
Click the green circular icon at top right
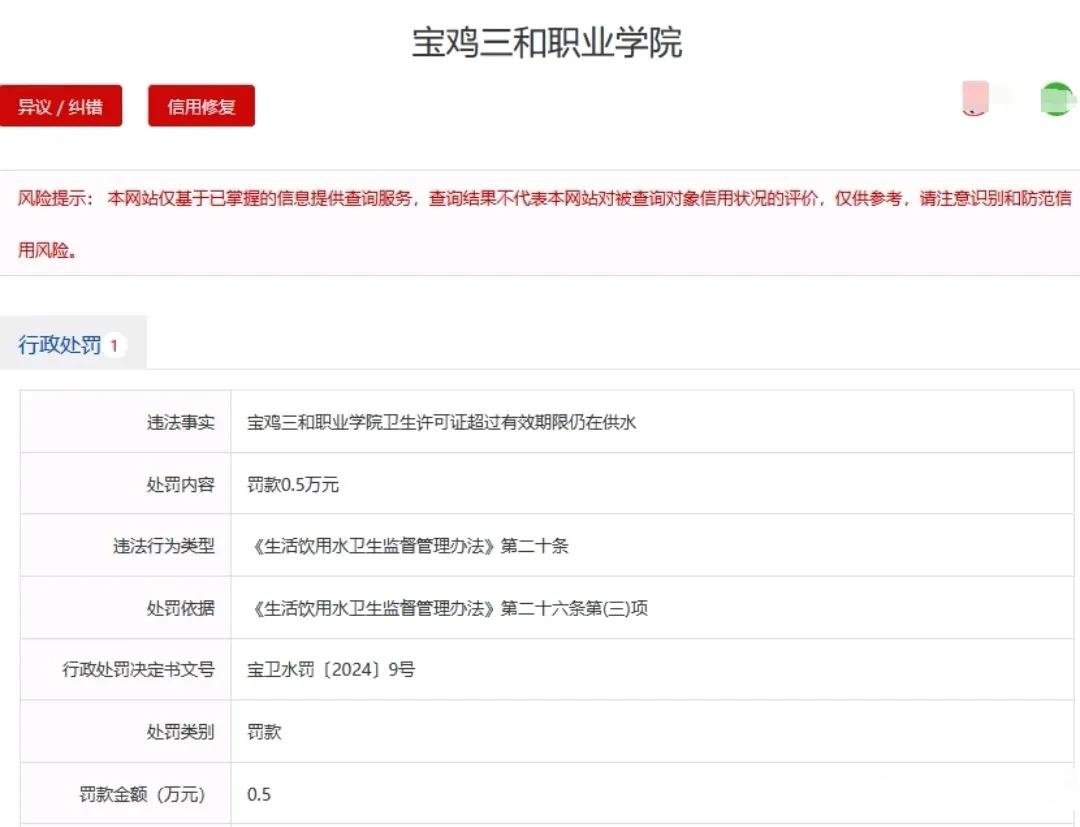[x=1056, y=100]
